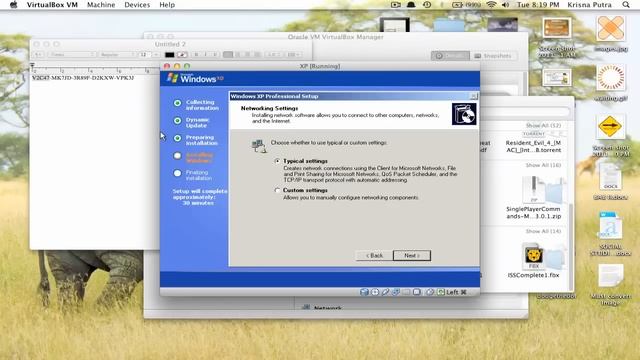Click the network computers icon in setup dialog
Viewport: 640px width, 360px height.
(x=259, y=146)
